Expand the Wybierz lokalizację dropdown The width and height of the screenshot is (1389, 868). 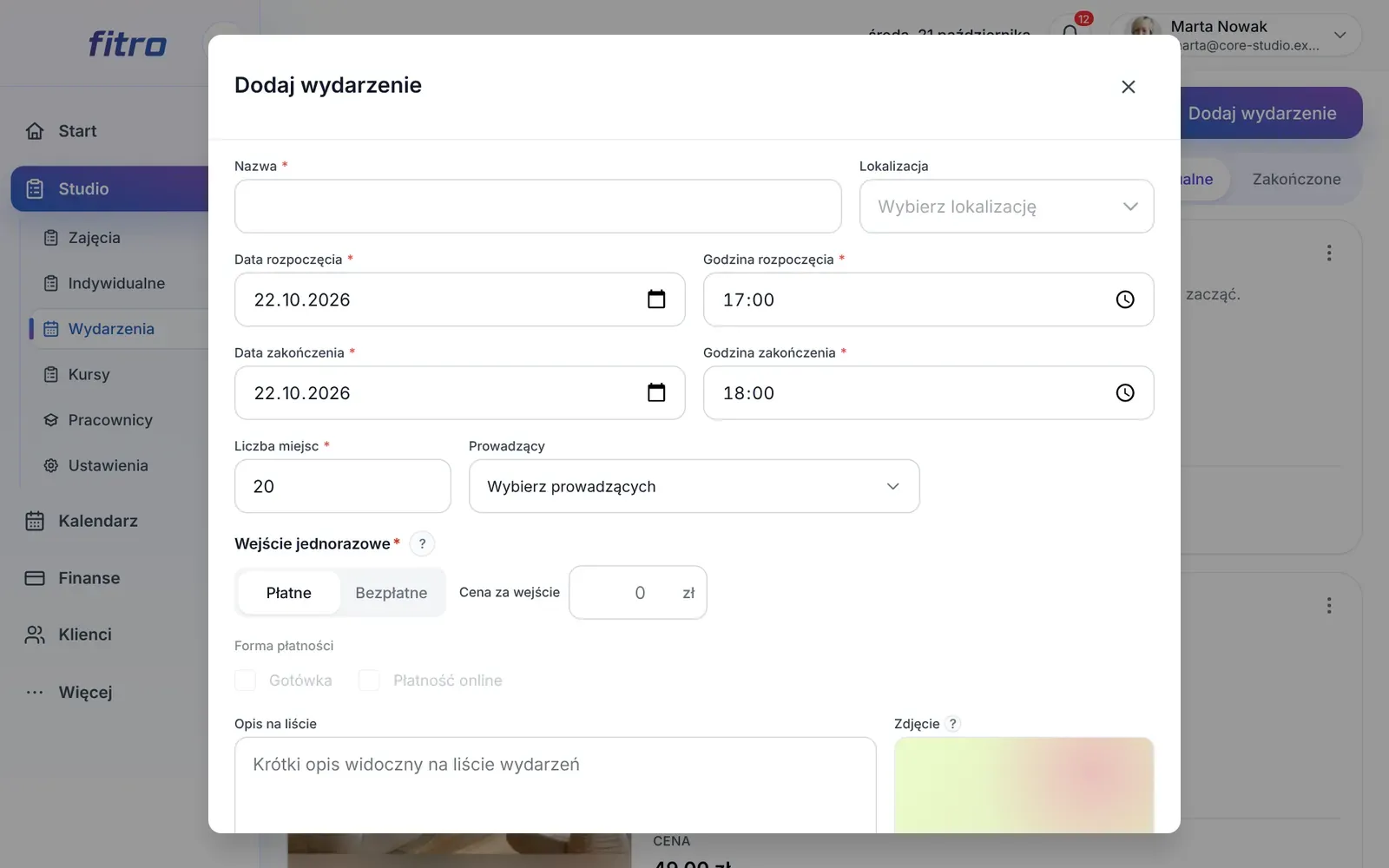[x=1006, y=207]
